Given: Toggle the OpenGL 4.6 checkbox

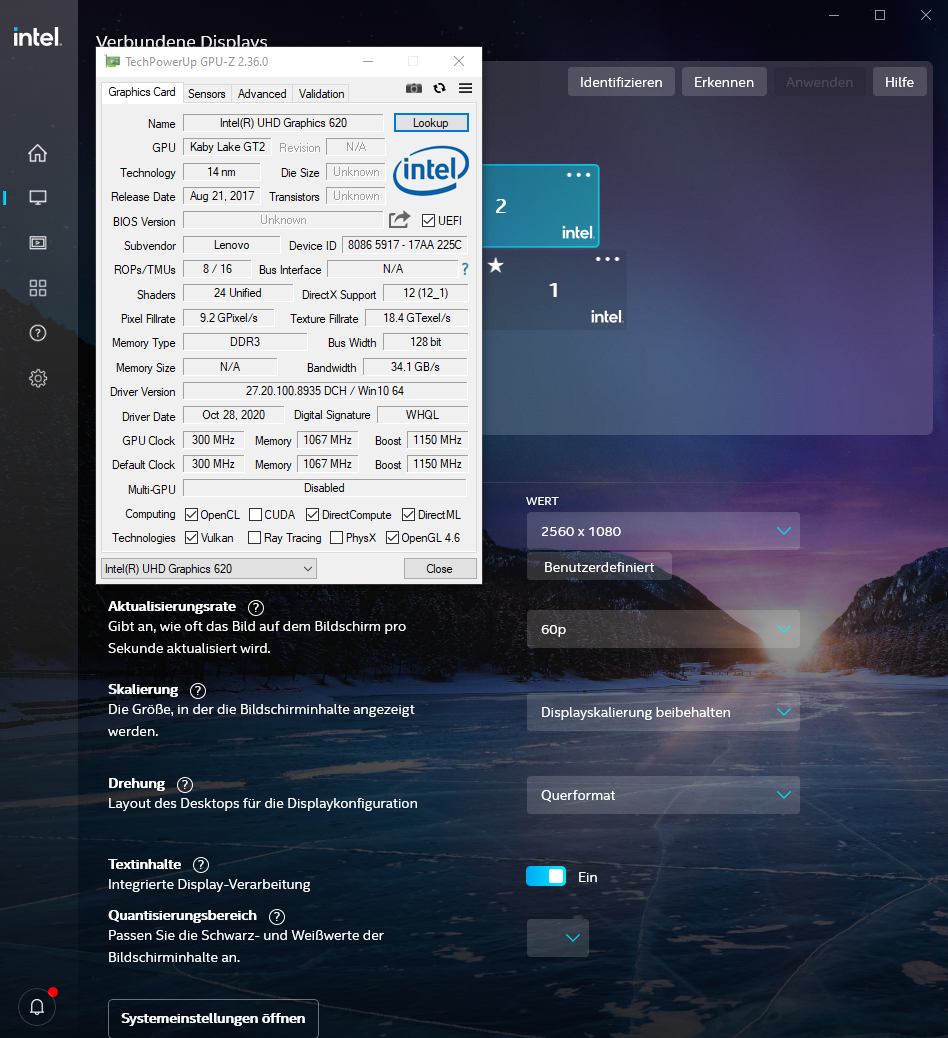Looking at the screenshot, I should click(x=393, y=538).
